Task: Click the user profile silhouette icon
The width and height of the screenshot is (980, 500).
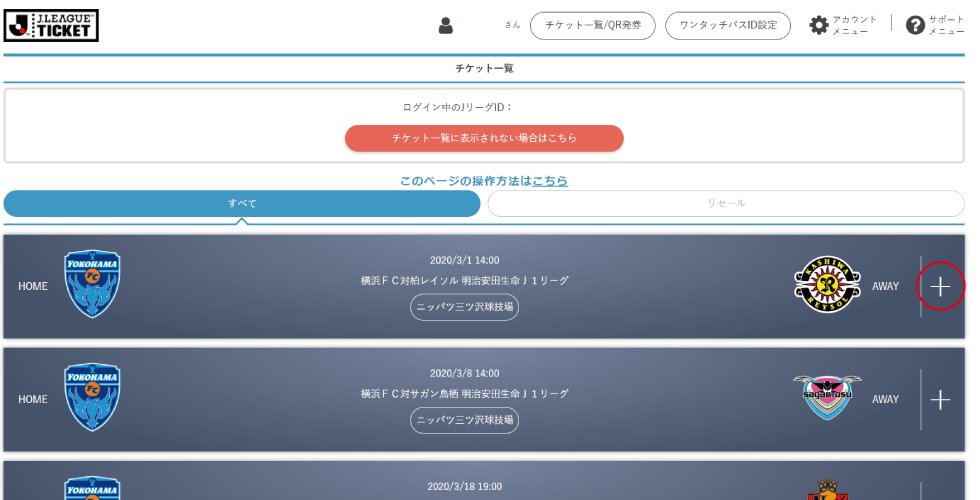Action: [446, 26]
